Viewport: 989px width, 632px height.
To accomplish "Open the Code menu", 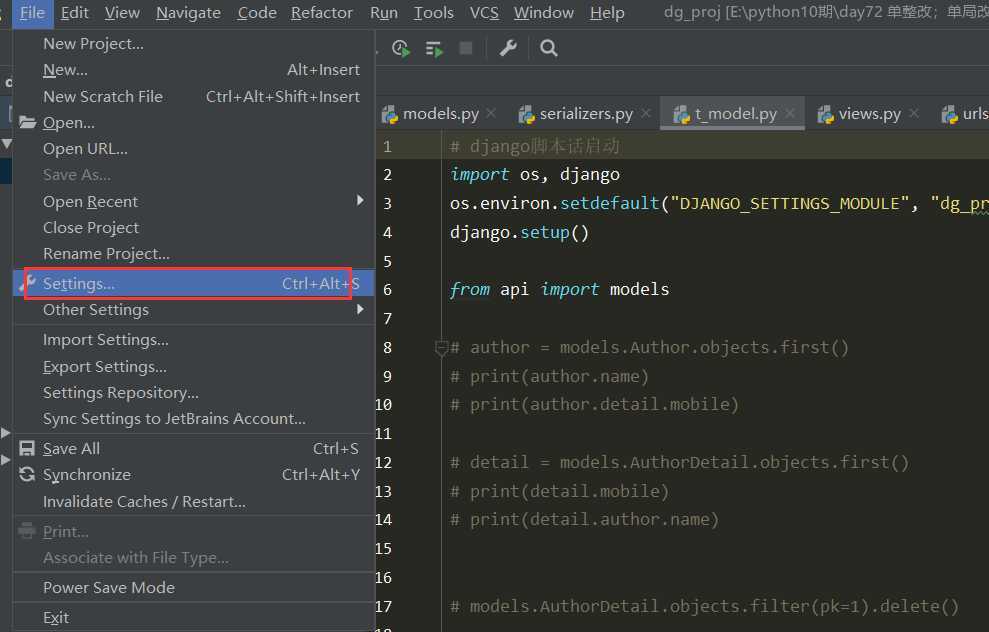I will (257, 13).
